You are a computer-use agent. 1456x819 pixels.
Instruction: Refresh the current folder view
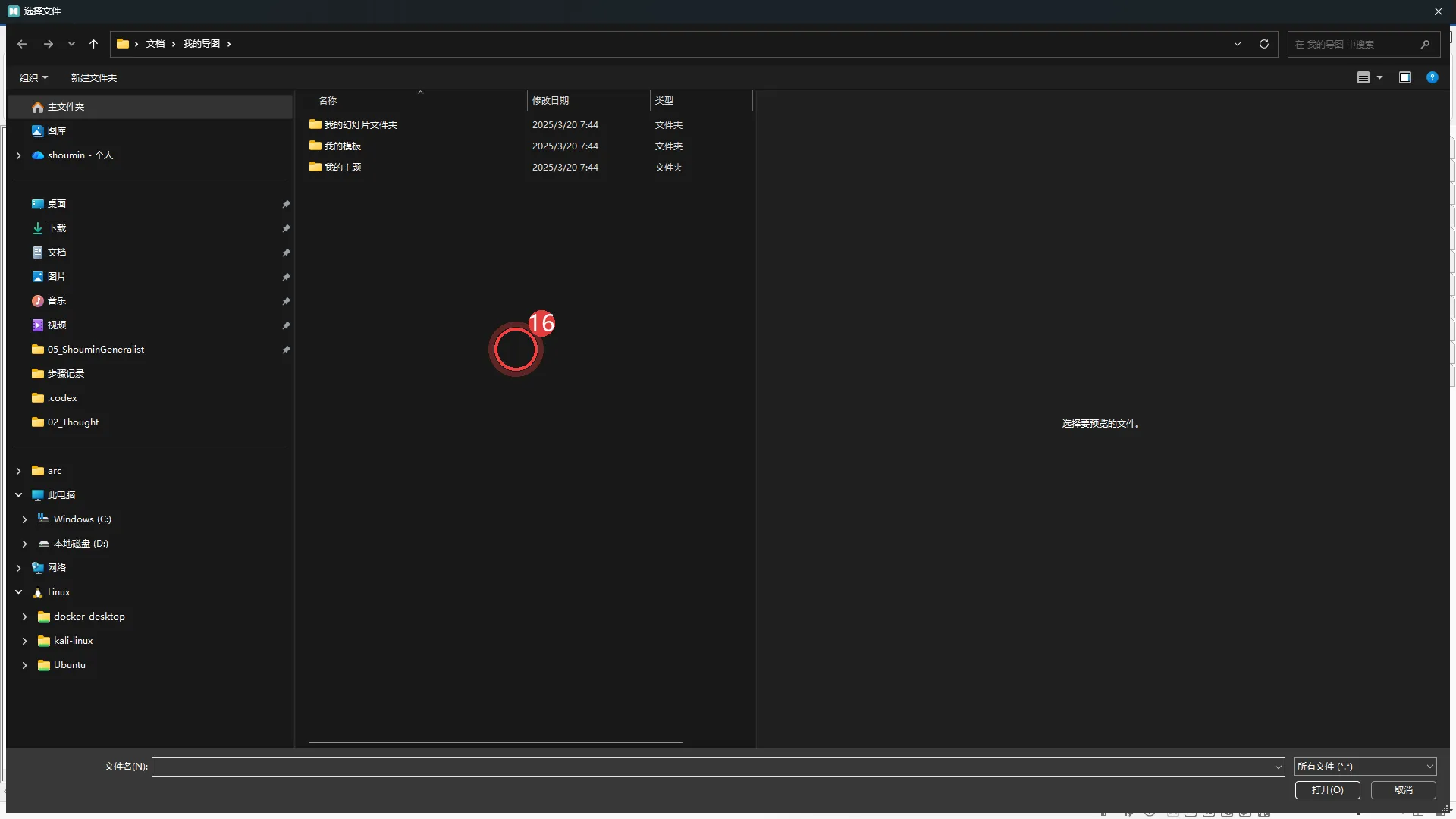tap(1264, 44)
